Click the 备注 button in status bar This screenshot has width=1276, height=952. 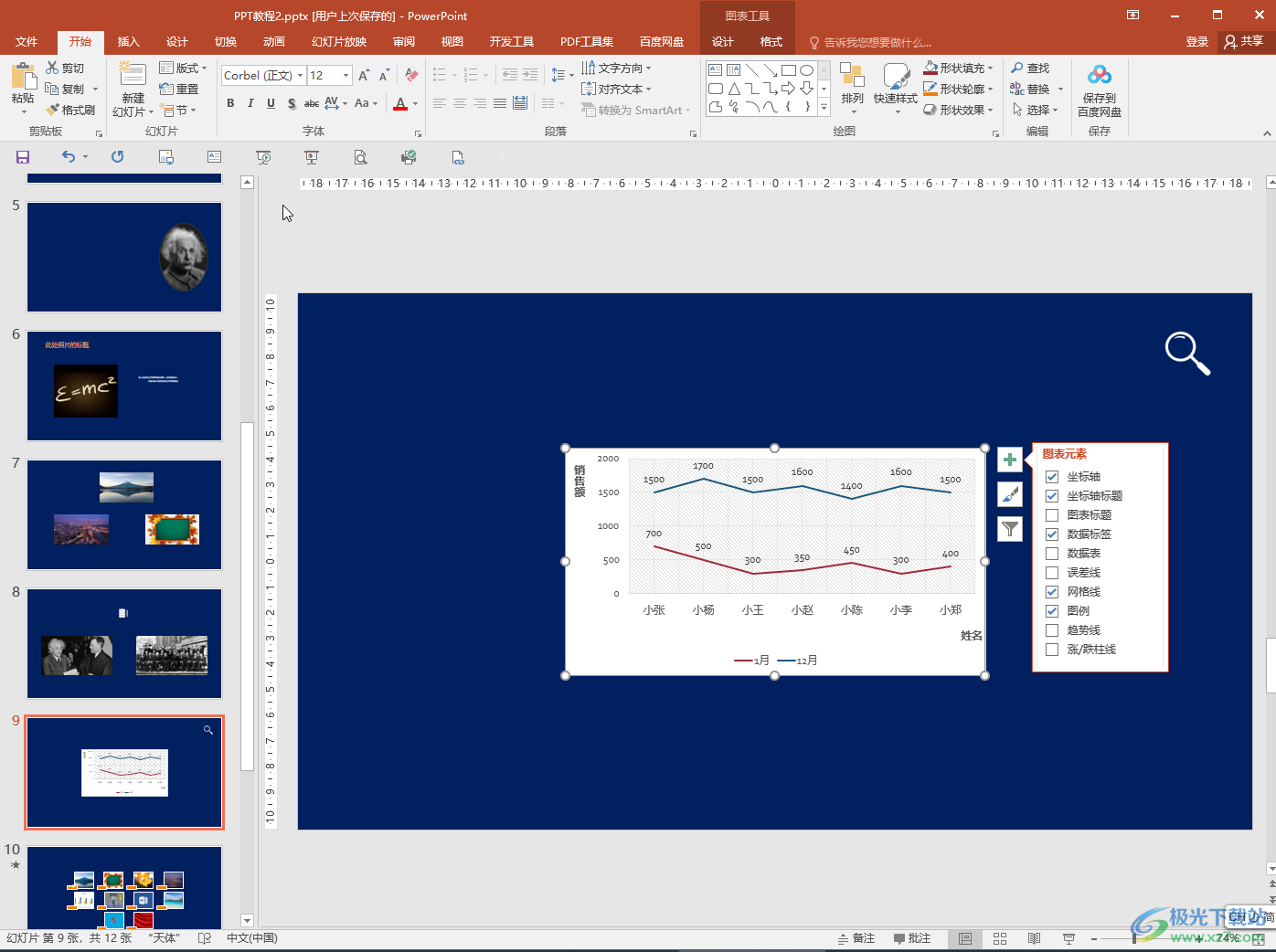(x=856, y=938)
